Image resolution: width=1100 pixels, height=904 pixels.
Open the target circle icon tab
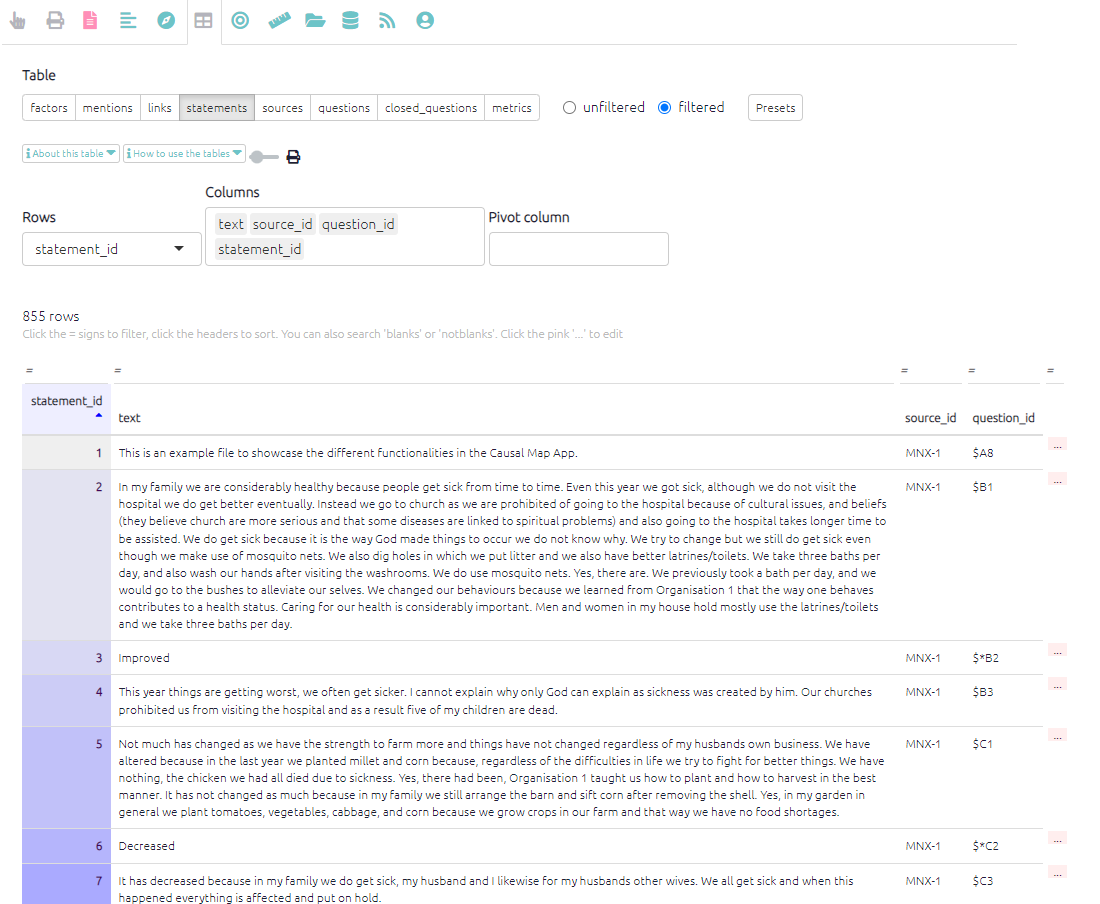pyautogui.click(x=240, y=20)
